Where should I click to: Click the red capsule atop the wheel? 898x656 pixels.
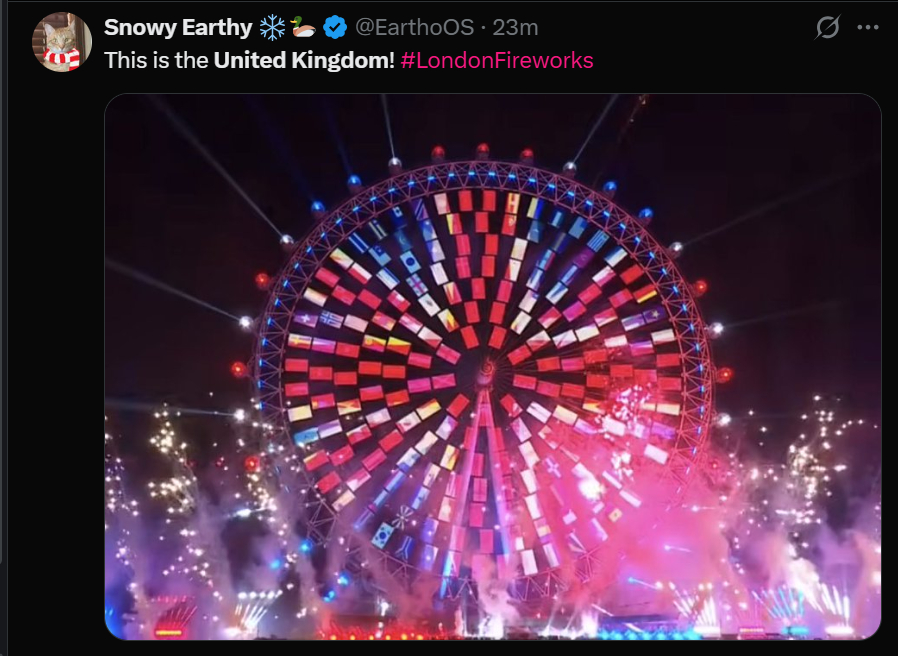482,150
